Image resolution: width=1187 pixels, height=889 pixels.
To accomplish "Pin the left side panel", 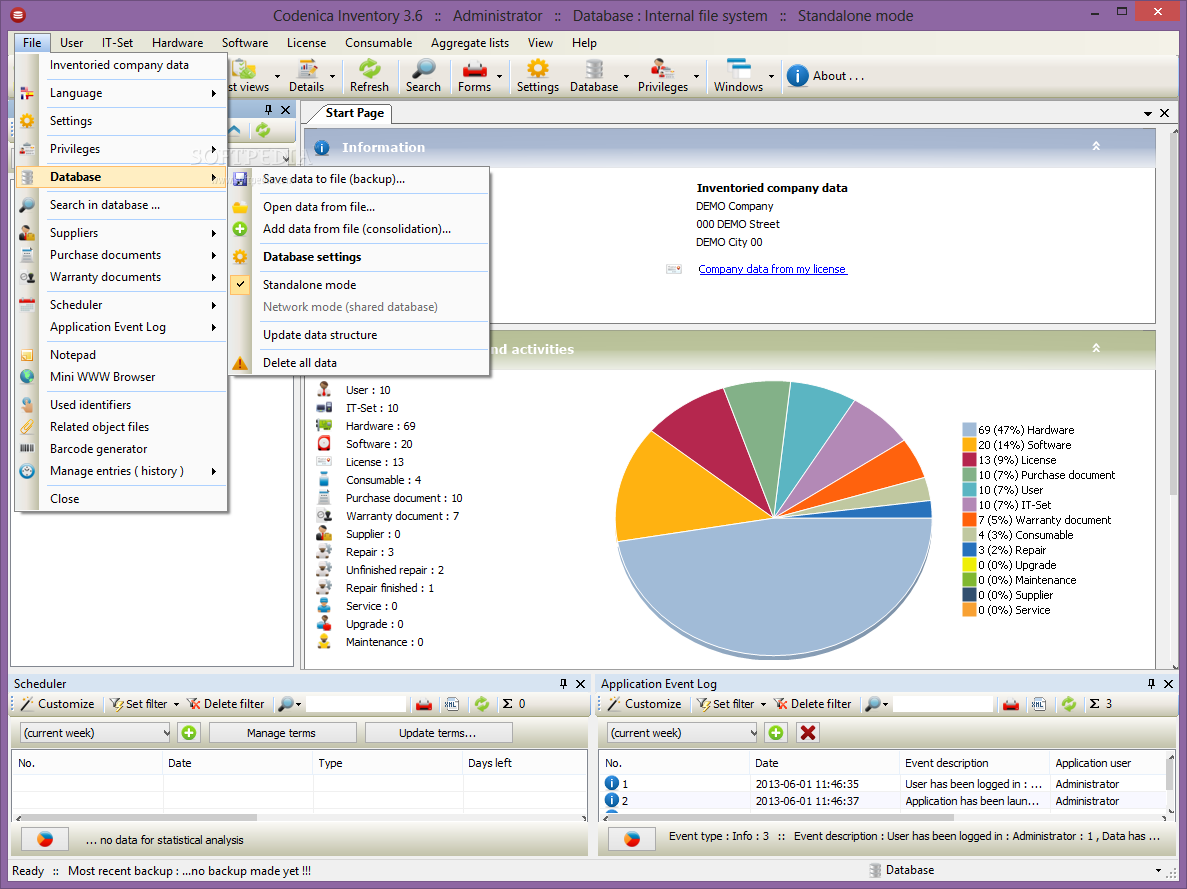I will coord(268,110).
